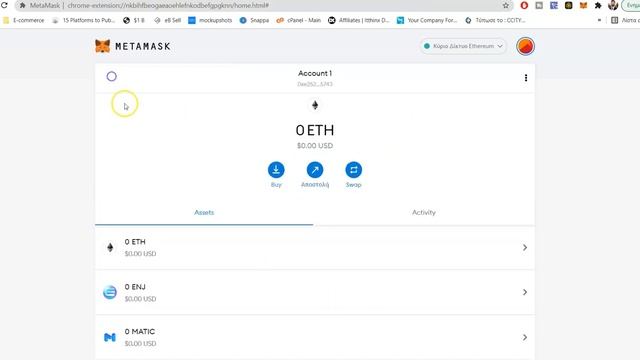Open the 0 ENJ asset row
640x360 pixels.
coord(315,292)
